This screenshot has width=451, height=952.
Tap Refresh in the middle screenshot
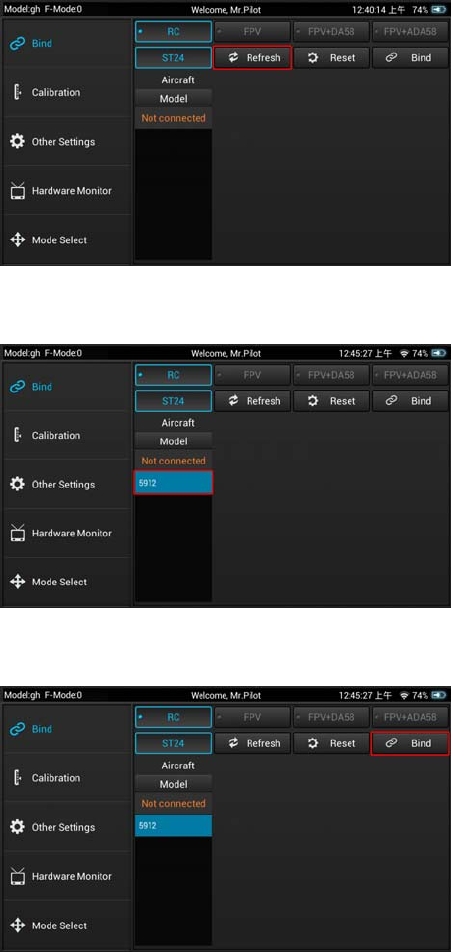(253, 401)
